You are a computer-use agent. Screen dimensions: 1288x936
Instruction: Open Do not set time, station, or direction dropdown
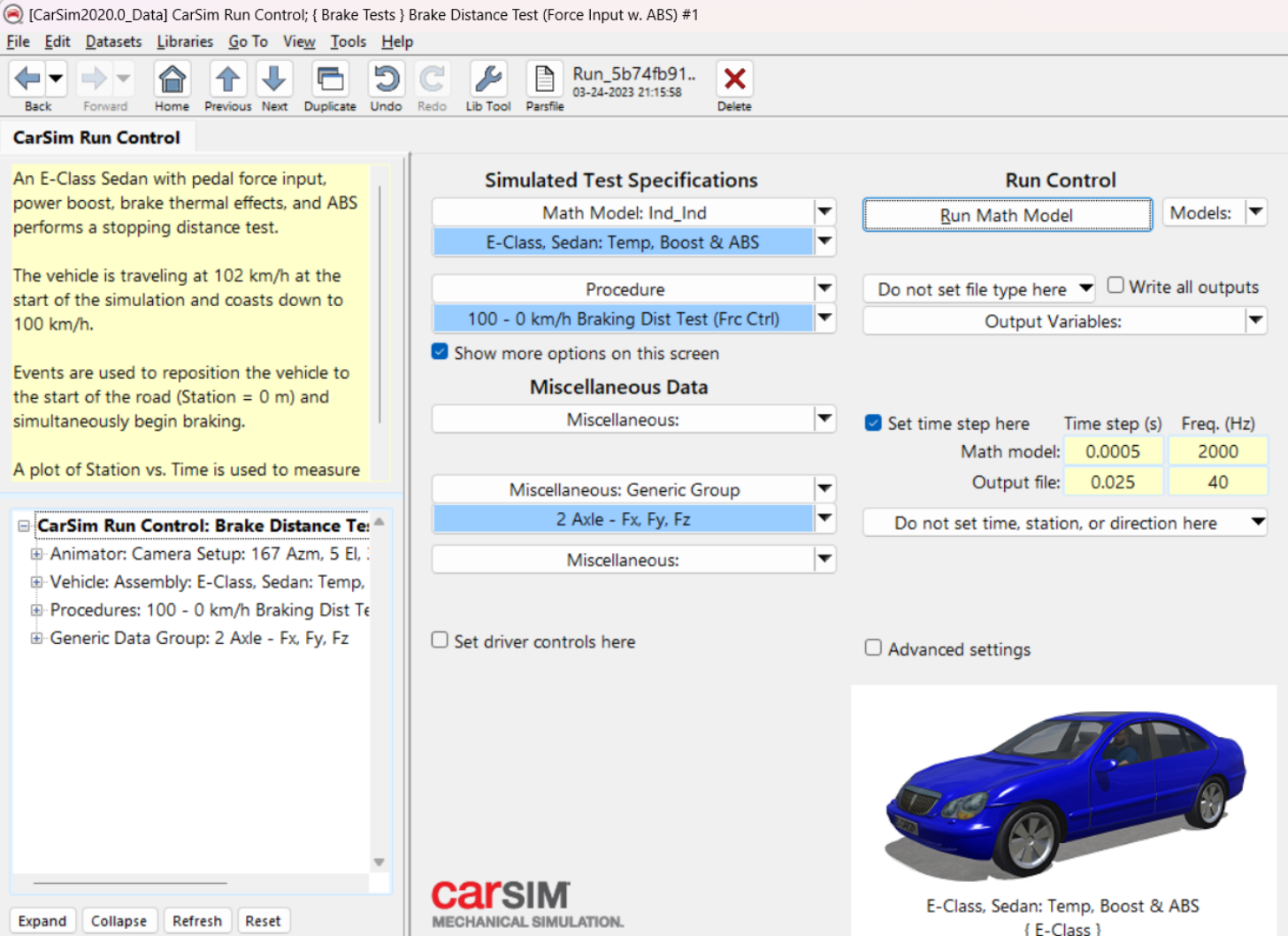(x=1065, y=523)
